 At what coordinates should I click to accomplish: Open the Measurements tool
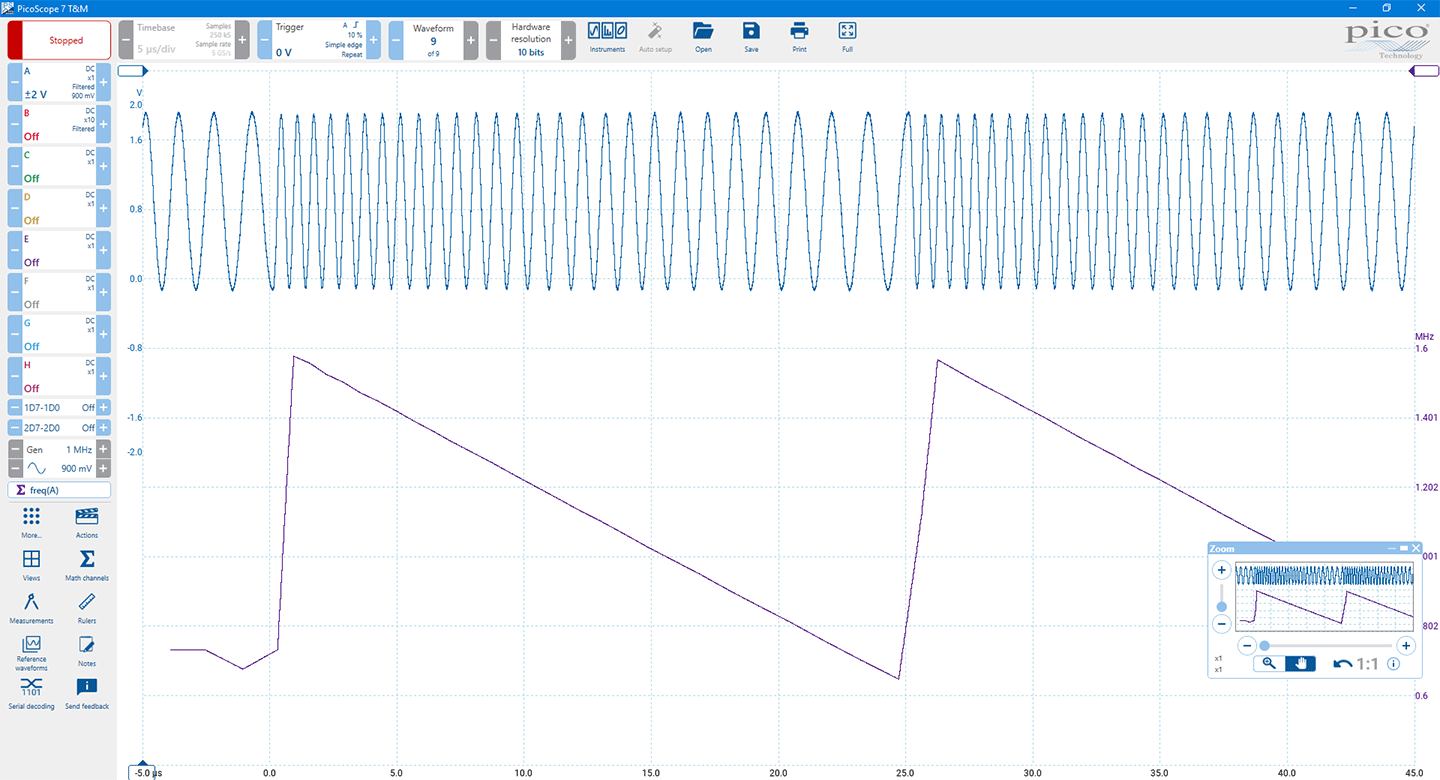(31, 607)
